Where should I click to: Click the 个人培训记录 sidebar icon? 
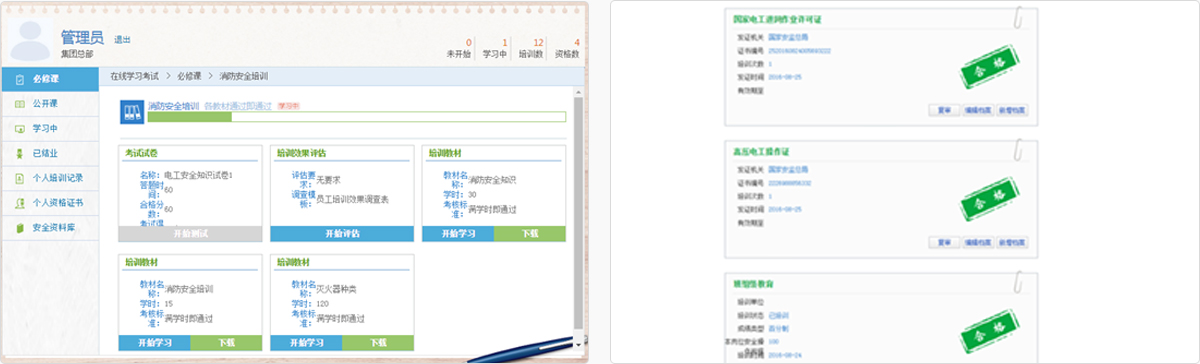pyautogui.click(x=20, y=178)
